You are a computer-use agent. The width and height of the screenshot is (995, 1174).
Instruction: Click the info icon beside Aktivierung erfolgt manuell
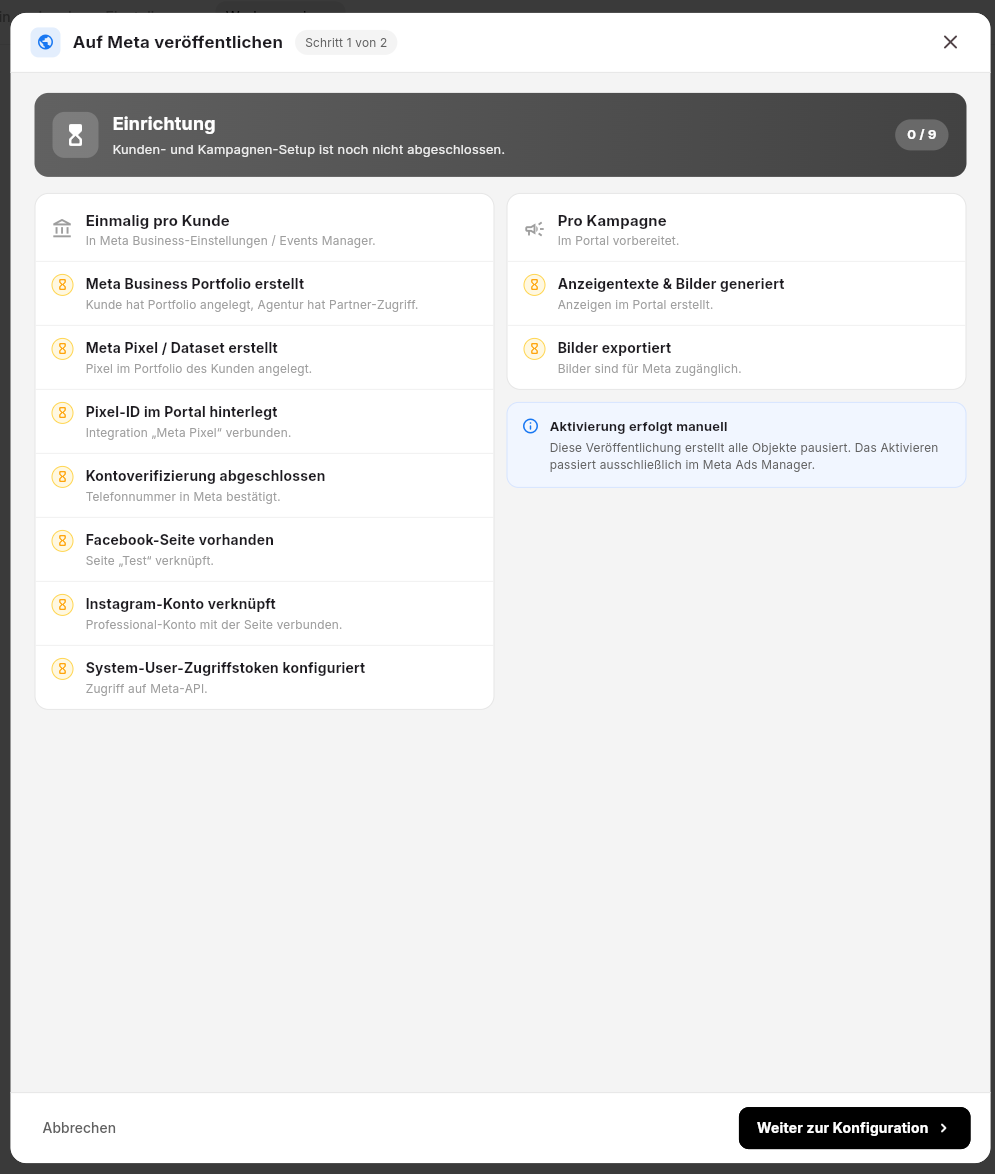530,426
